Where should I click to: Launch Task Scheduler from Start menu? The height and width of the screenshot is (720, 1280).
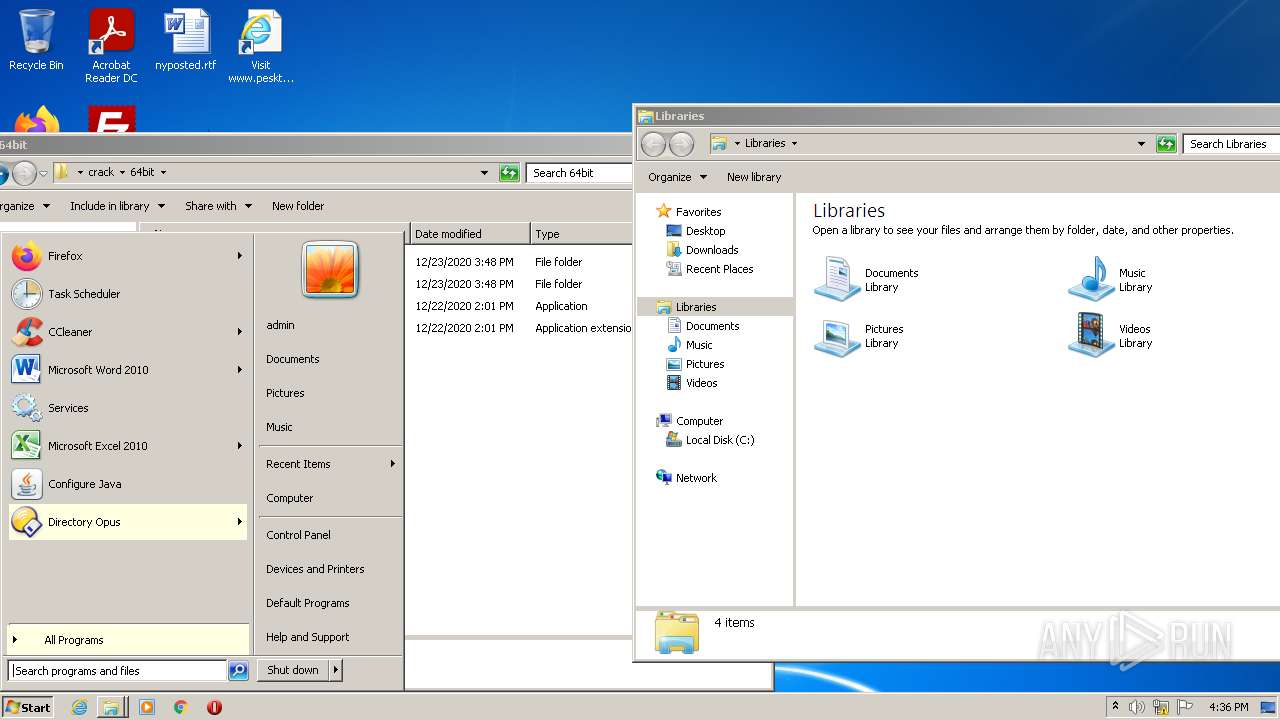pyautogui.click(x=127, y=294)
